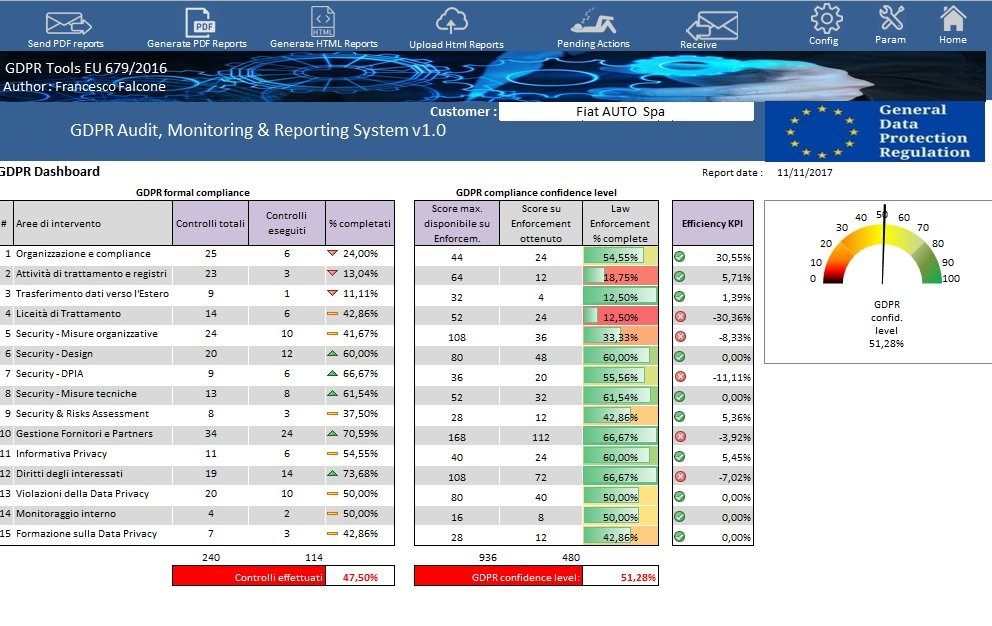Open Pending Actions icon
Viewport: 992px width, 626px height.
[x=593, y=22]
